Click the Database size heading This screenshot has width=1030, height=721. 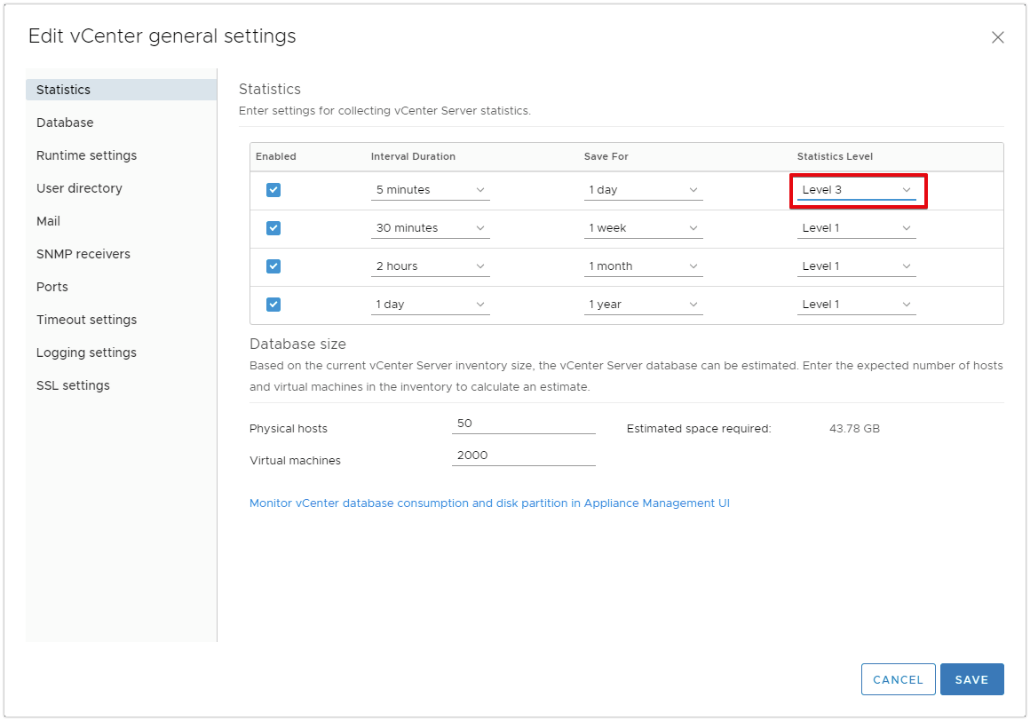pyautogui.click(x=298, y=344)
